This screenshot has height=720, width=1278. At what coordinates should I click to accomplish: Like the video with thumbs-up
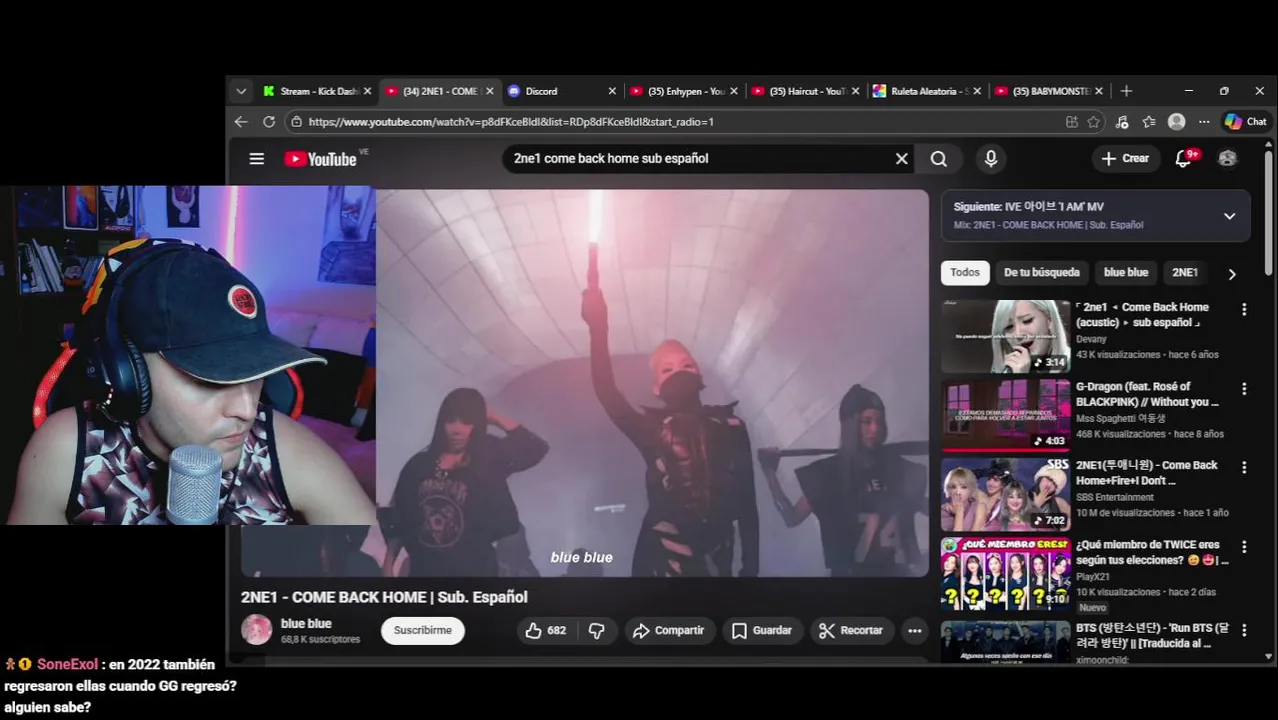(x=545, y=630)
